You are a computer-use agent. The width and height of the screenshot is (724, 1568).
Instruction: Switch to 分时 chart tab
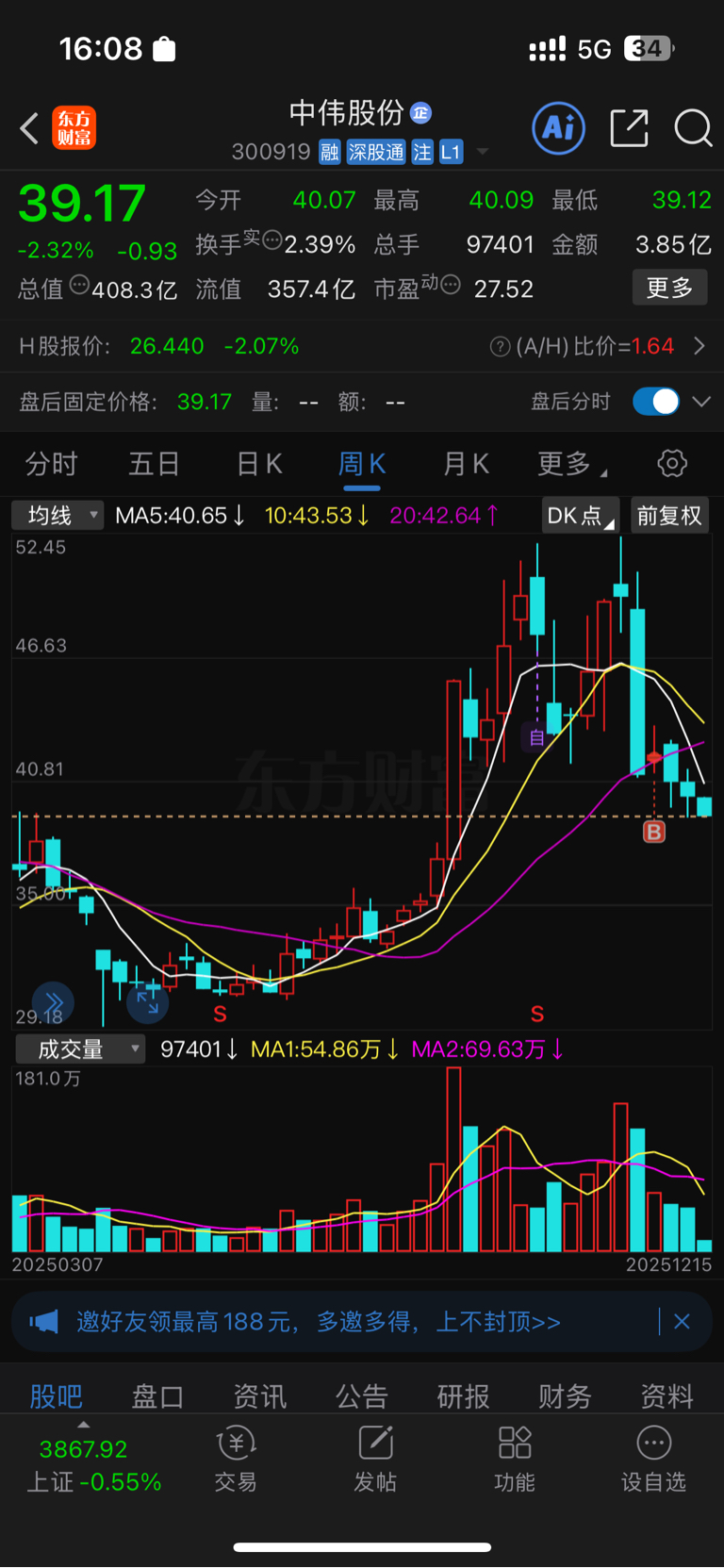coord(52,463)
